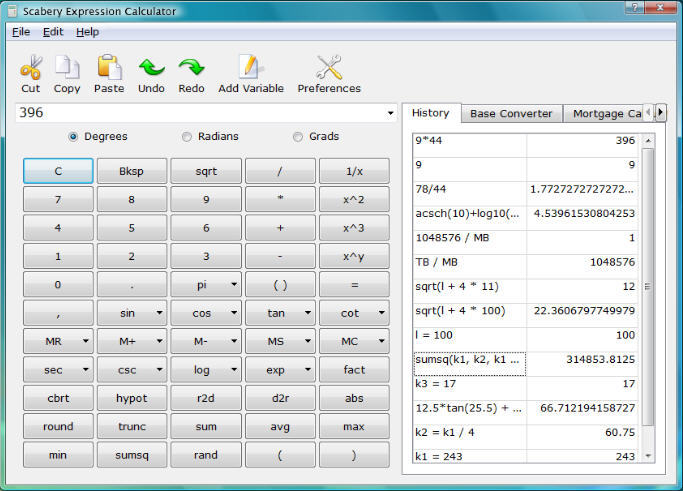683x491 pixels.
Task: Click the Paste clipboard icon
Action: coord(109,68)
